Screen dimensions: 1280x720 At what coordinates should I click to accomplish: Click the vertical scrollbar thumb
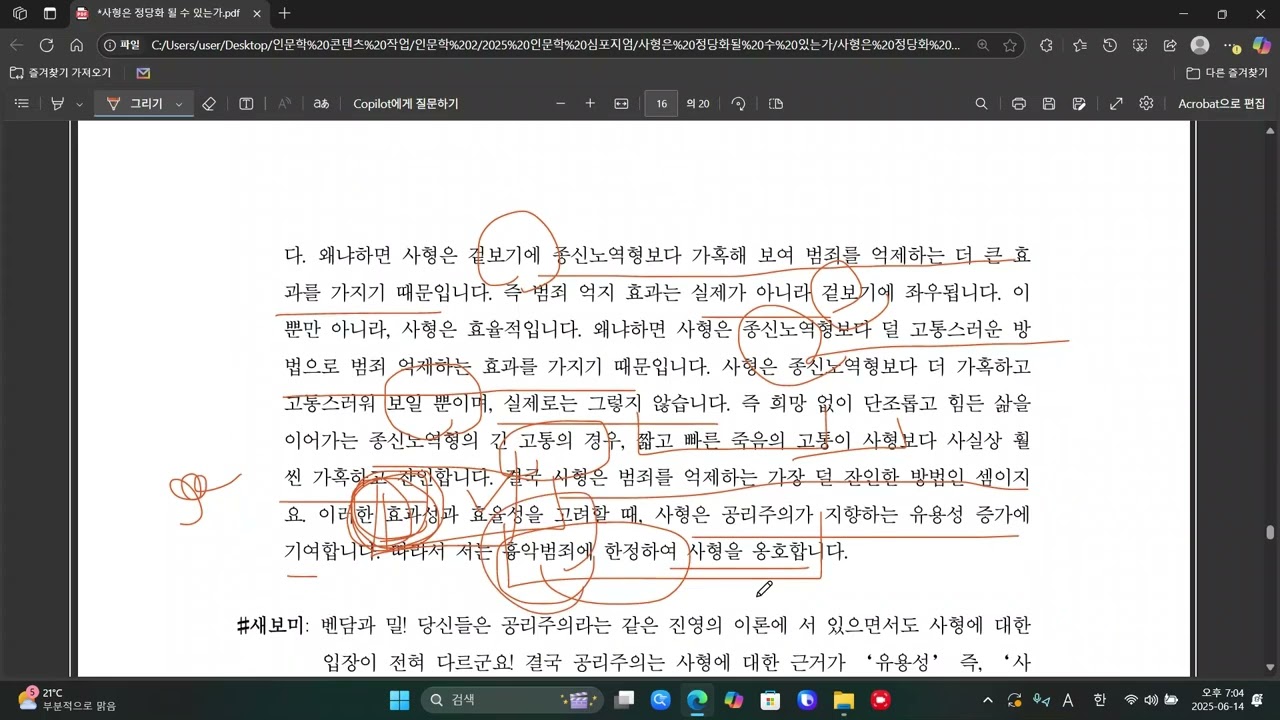click(x=1271, y=532)
